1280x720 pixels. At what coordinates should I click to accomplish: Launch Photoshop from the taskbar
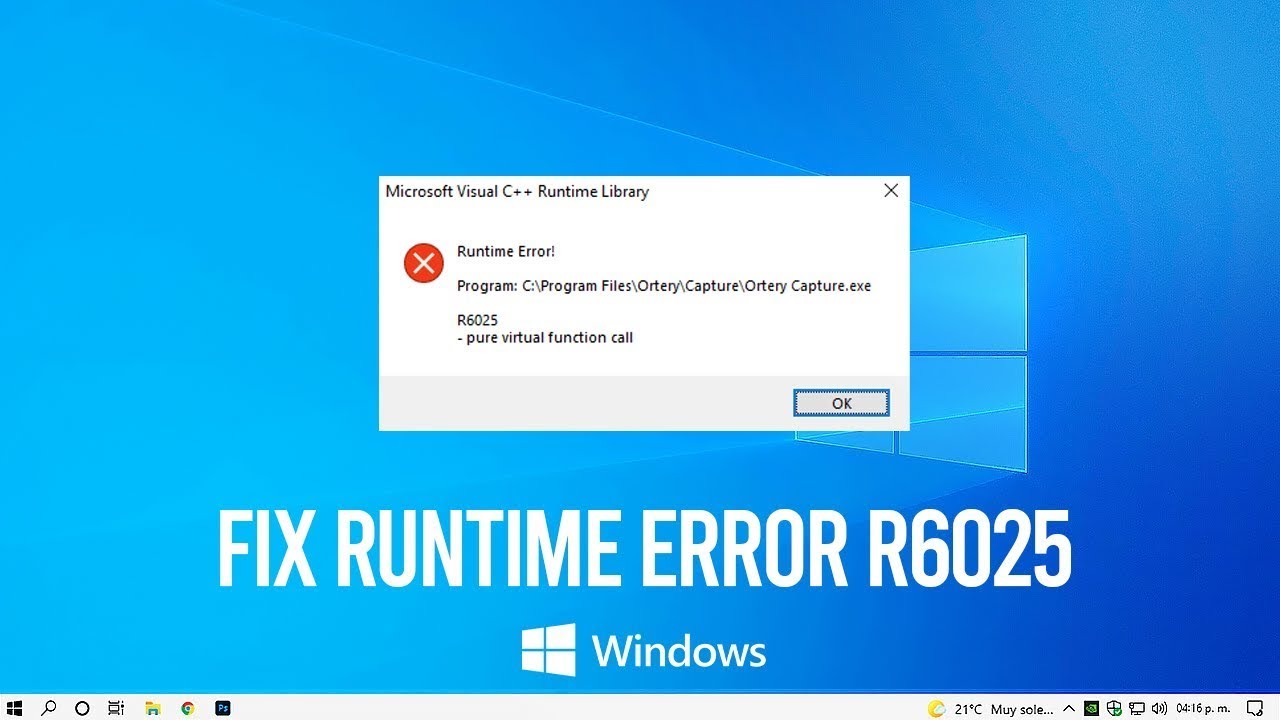coord(224,708)
